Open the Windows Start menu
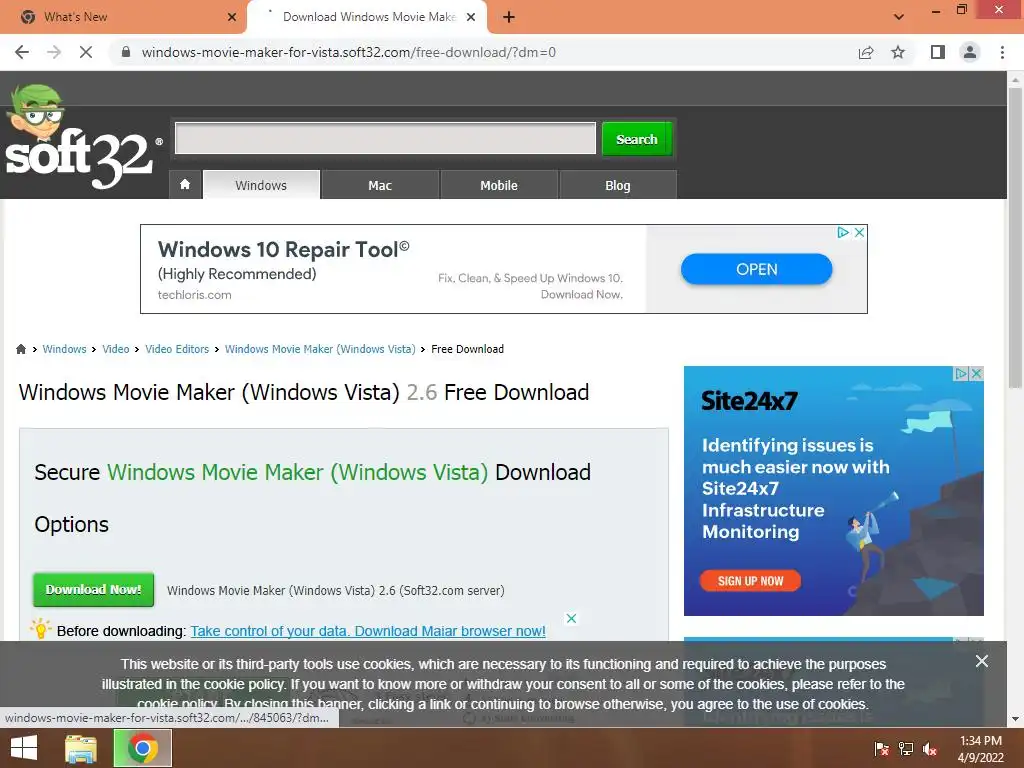 click(x=24, y=748)
